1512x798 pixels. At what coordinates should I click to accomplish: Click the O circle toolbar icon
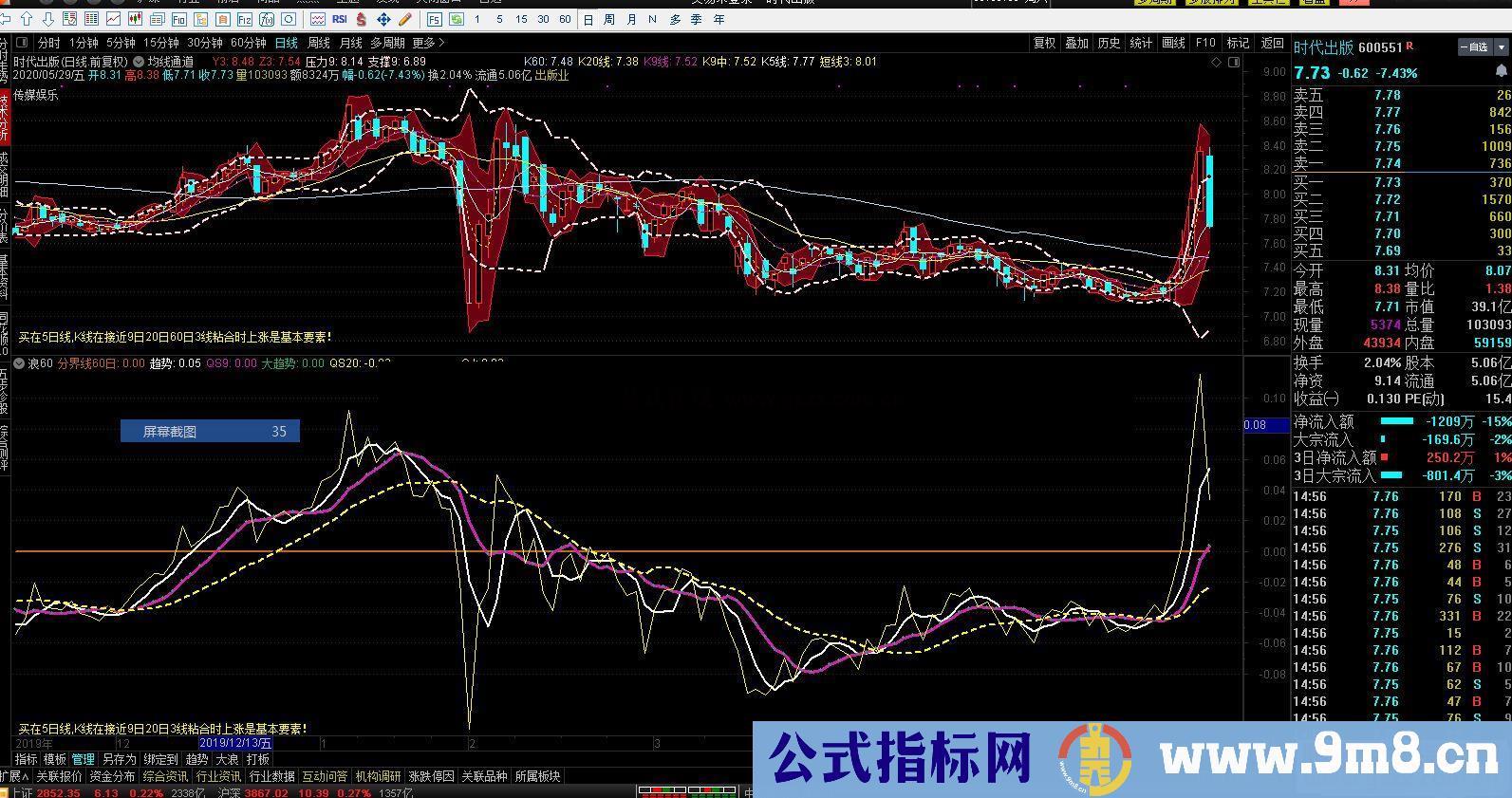[x=288, y=19]
